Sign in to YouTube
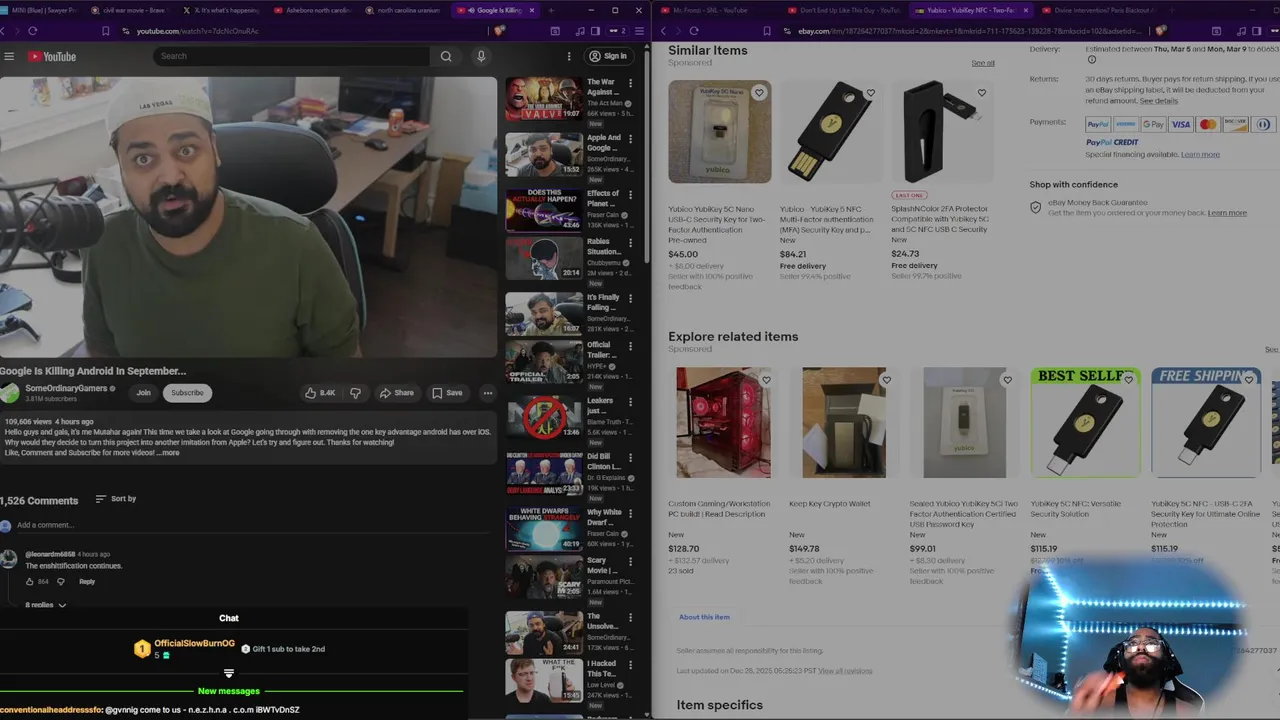The height and width of the screenshot is (720, 1280). click(608, 56)
